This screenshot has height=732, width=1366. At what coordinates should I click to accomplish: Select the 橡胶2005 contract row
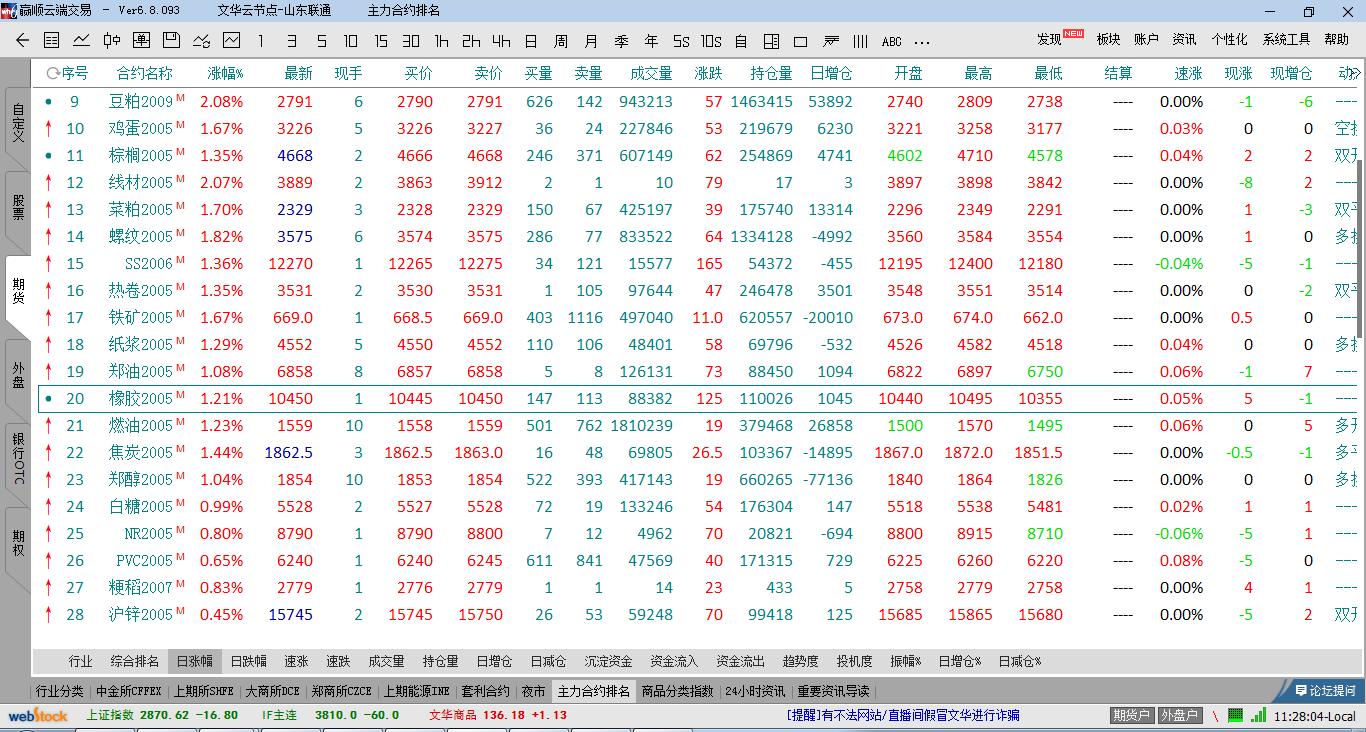[x=140, y=399]
